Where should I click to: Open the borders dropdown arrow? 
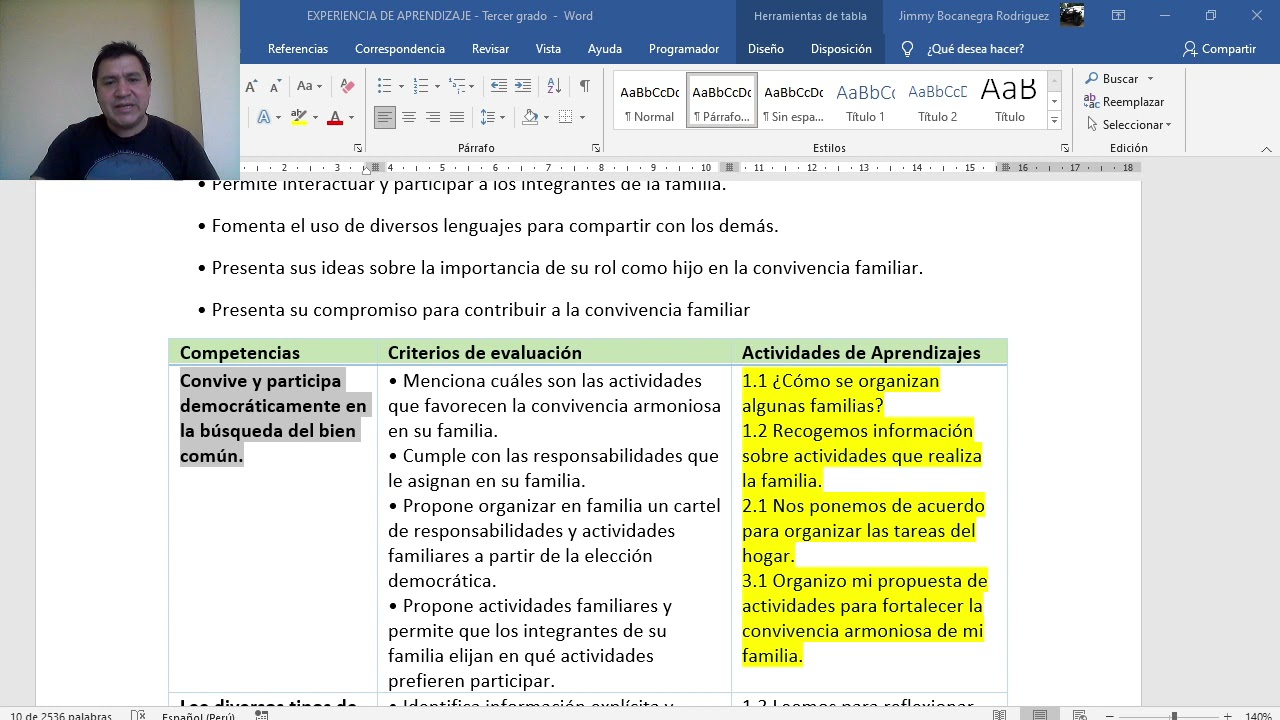[582, 118]
